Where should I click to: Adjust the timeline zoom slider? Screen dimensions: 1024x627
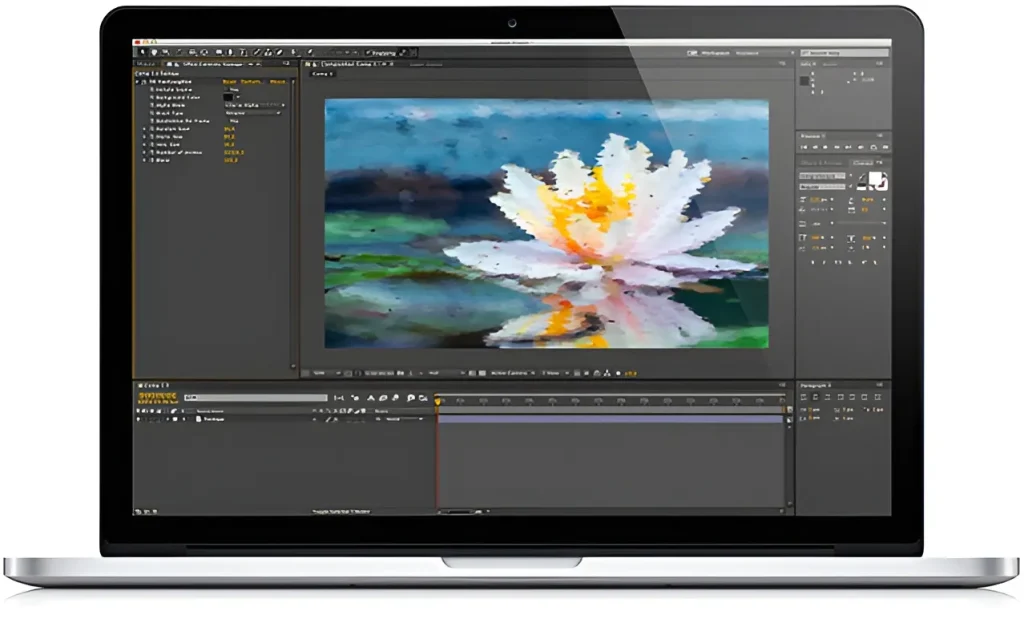pyautogui.click(x=457, y=511)
